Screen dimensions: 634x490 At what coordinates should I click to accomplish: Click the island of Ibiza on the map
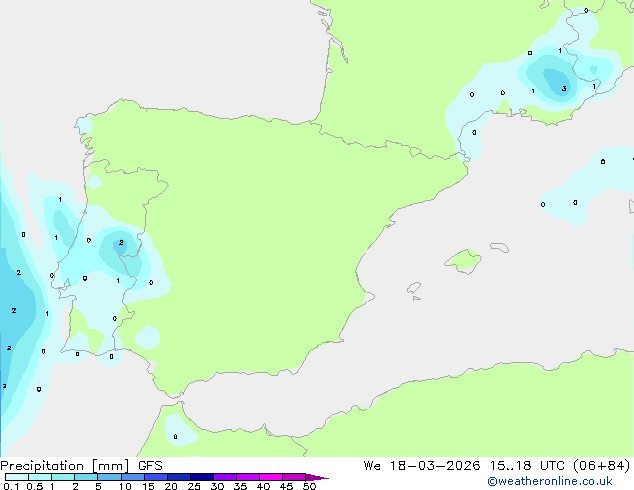point(414,289)
